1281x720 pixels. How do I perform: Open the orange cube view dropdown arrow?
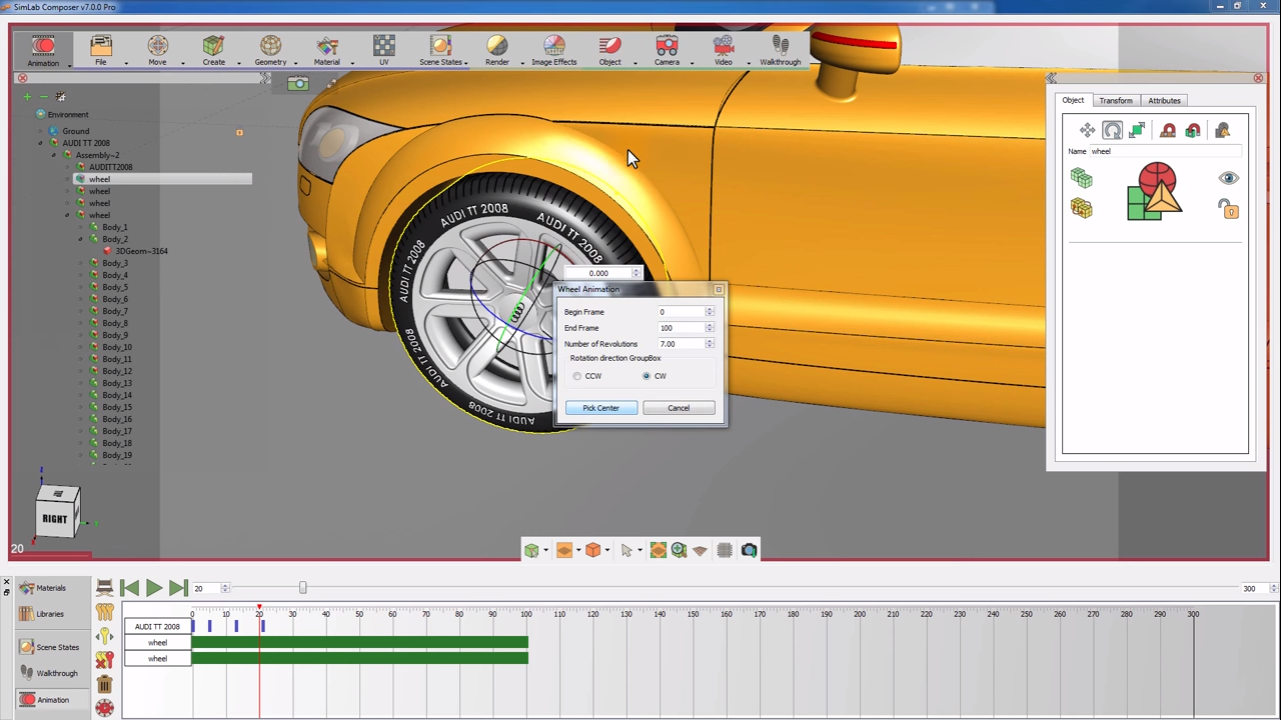click(x=607, y=551)
